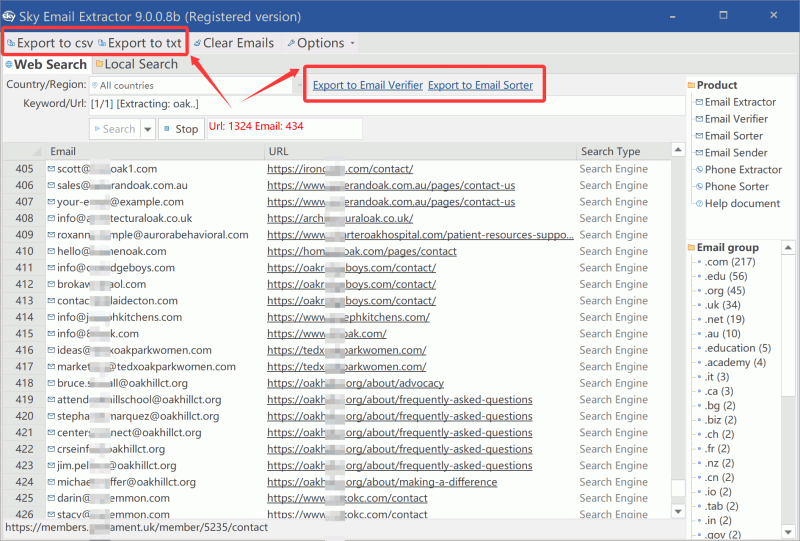Select the aurorabehavioral.com email in row 409
800x541 pixels.
click(153, 235)
